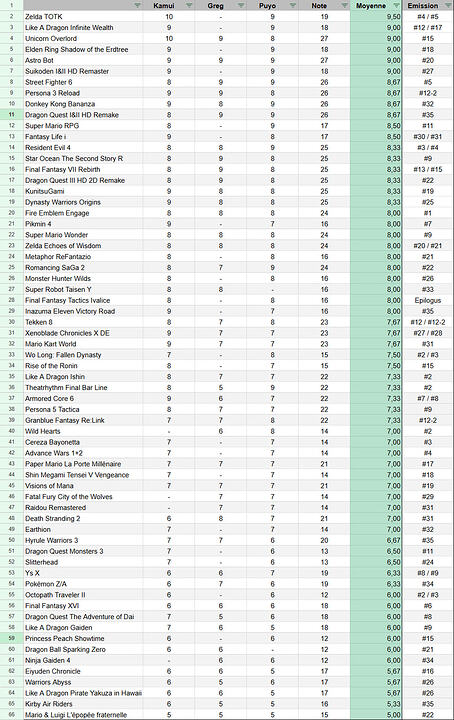Select the green 9,50 Moyenne cell
This screenshot has height=720, width=454.
click(376, 17)
